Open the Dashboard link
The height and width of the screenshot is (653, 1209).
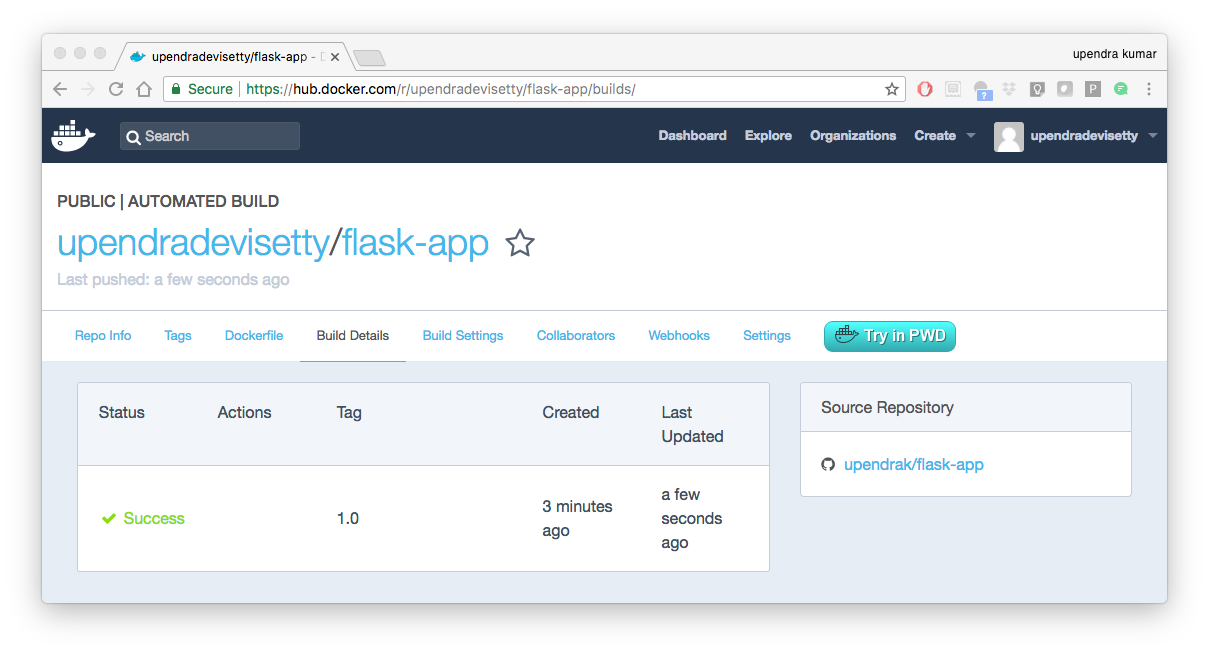tap(692, 136)
